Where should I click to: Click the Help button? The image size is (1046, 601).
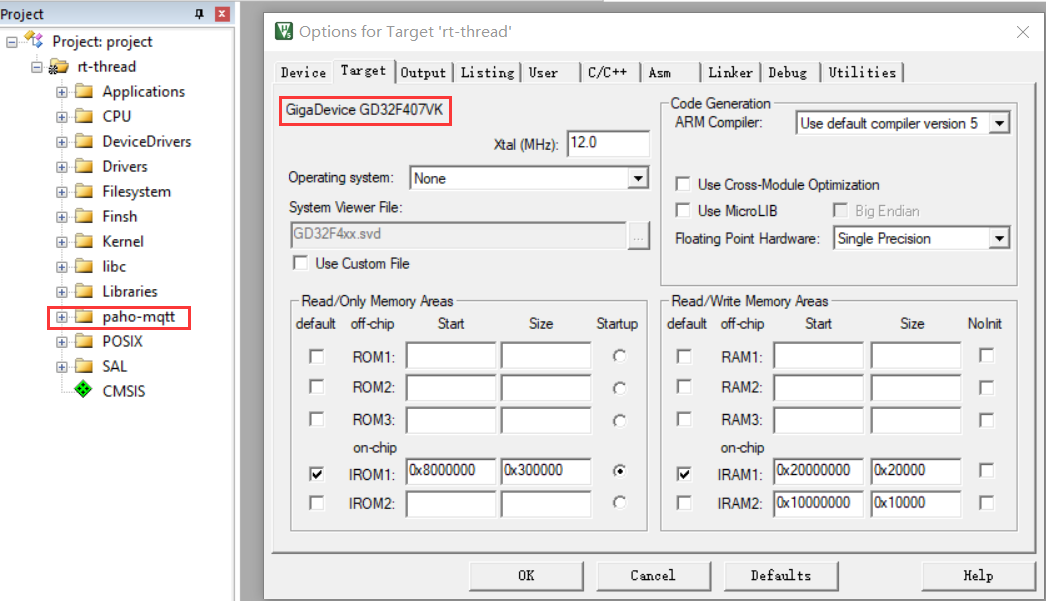978,576
